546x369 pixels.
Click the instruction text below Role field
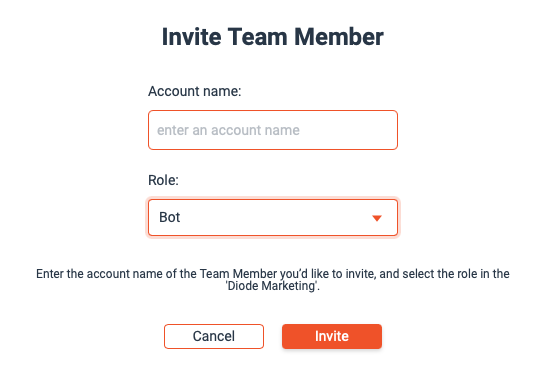(x=273, y=280)
